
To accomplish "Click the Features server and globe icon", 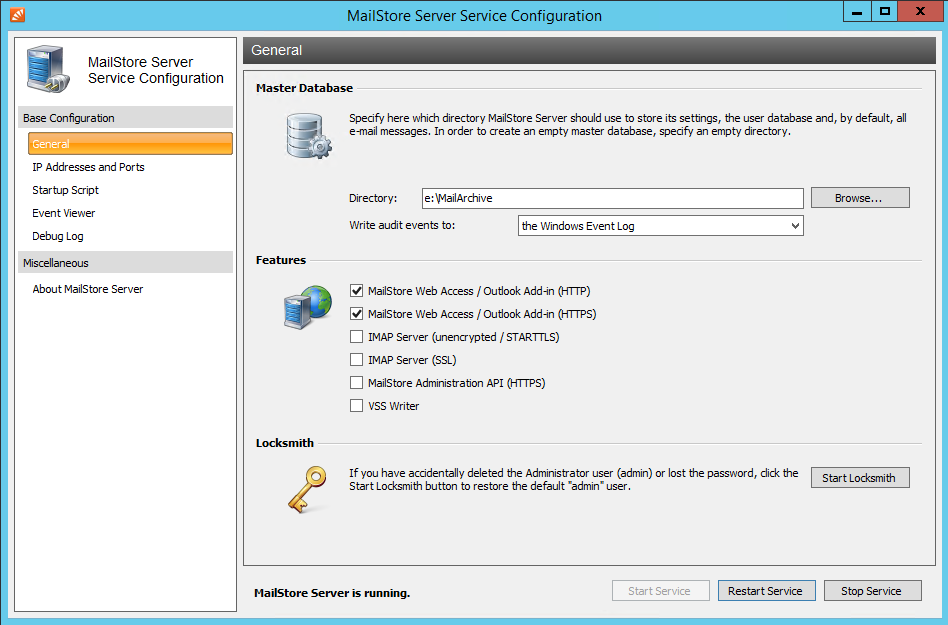I will point(308,307).
